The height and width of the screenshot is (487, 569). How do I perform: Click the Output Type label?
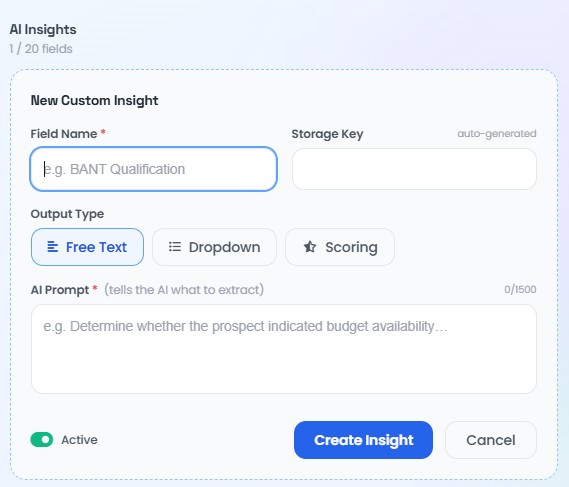coord(67,214)
